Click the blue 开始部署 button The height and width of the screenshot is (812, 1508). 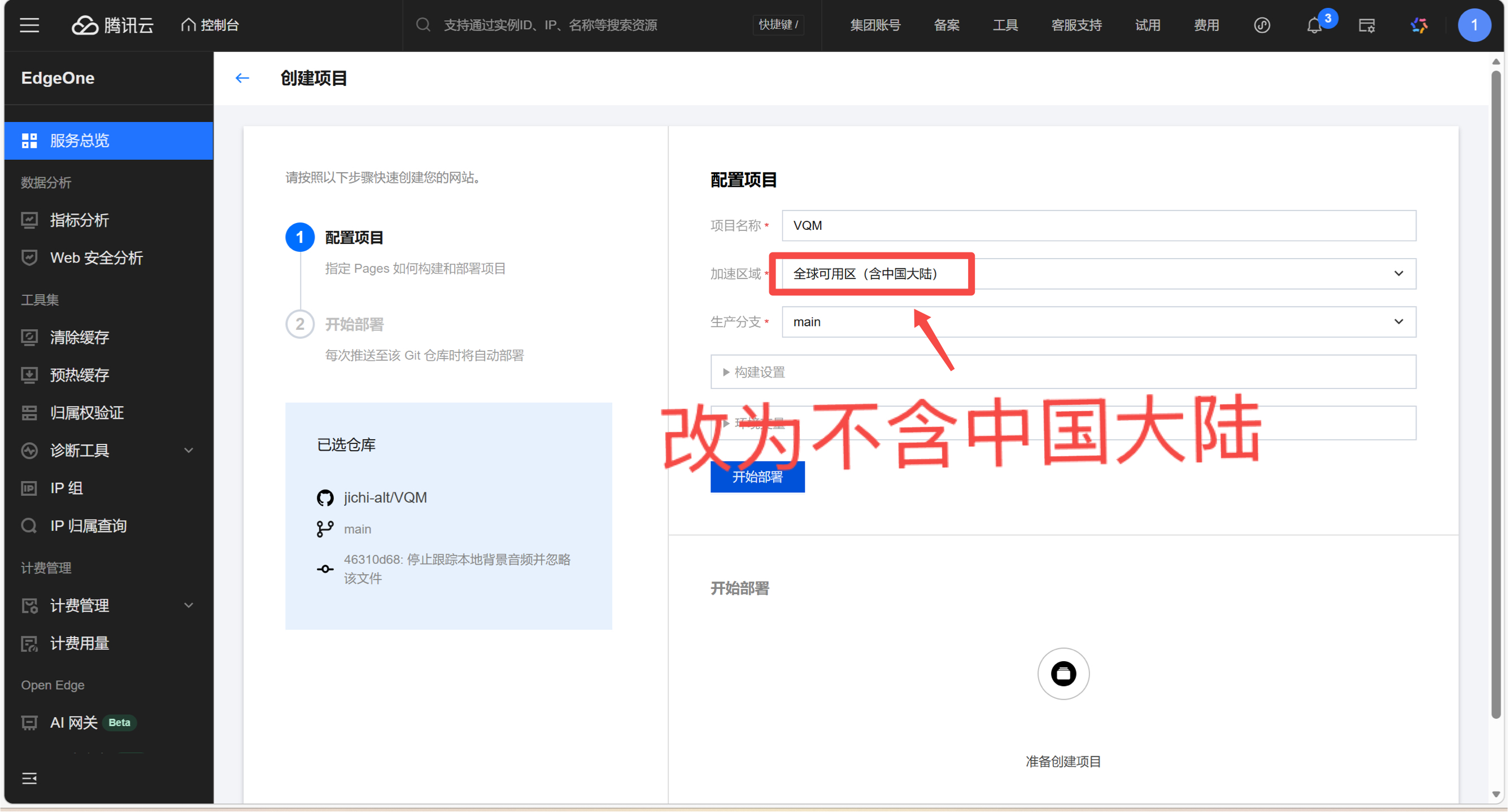[757, 477]
